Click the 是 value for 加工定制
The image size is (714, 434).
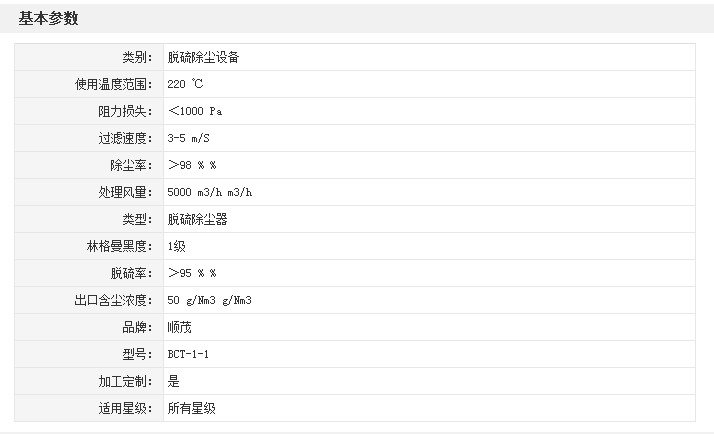(x=173, y=381)
